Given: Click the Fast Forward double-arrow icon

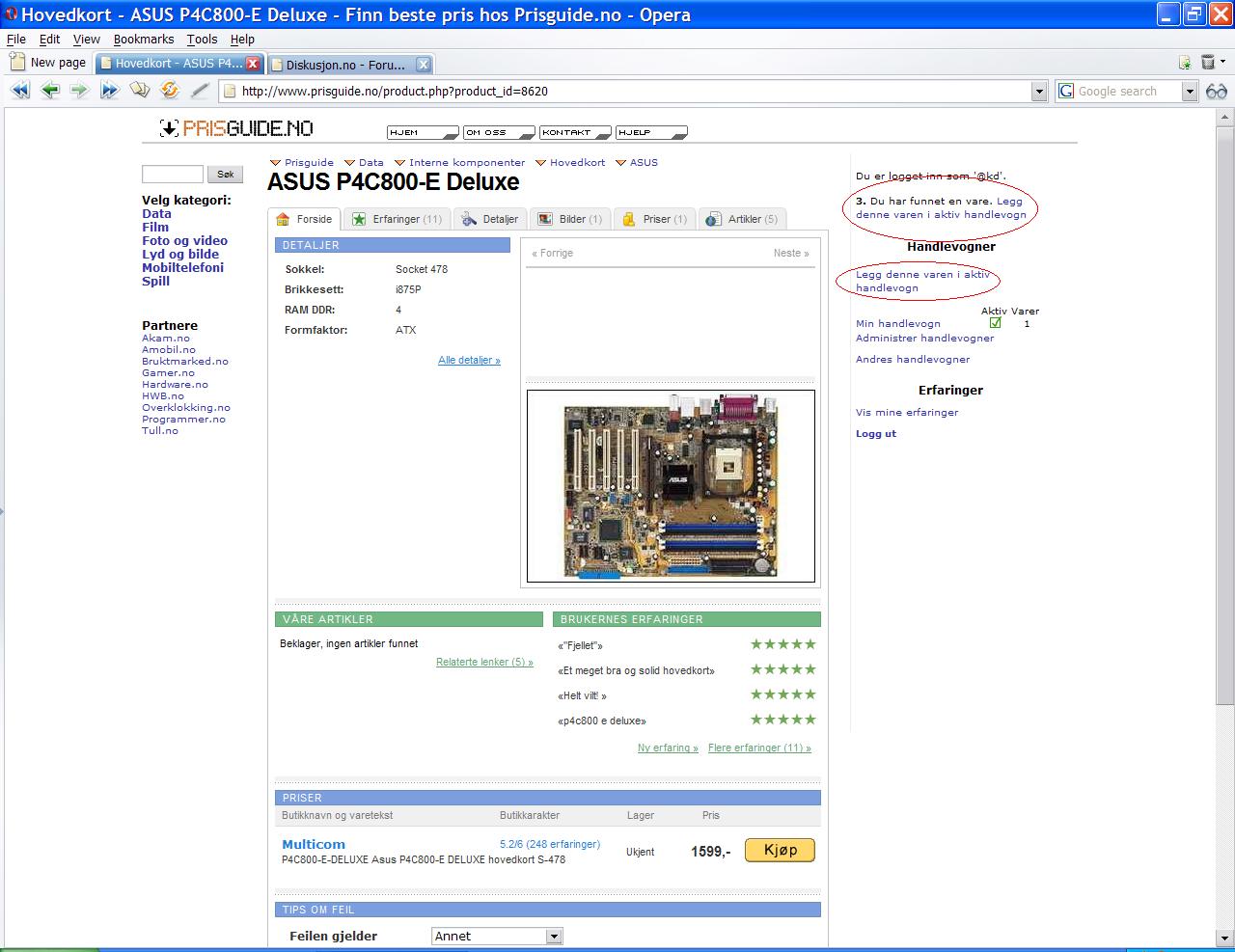Looking at the screenshot, I should coord(109,91).
